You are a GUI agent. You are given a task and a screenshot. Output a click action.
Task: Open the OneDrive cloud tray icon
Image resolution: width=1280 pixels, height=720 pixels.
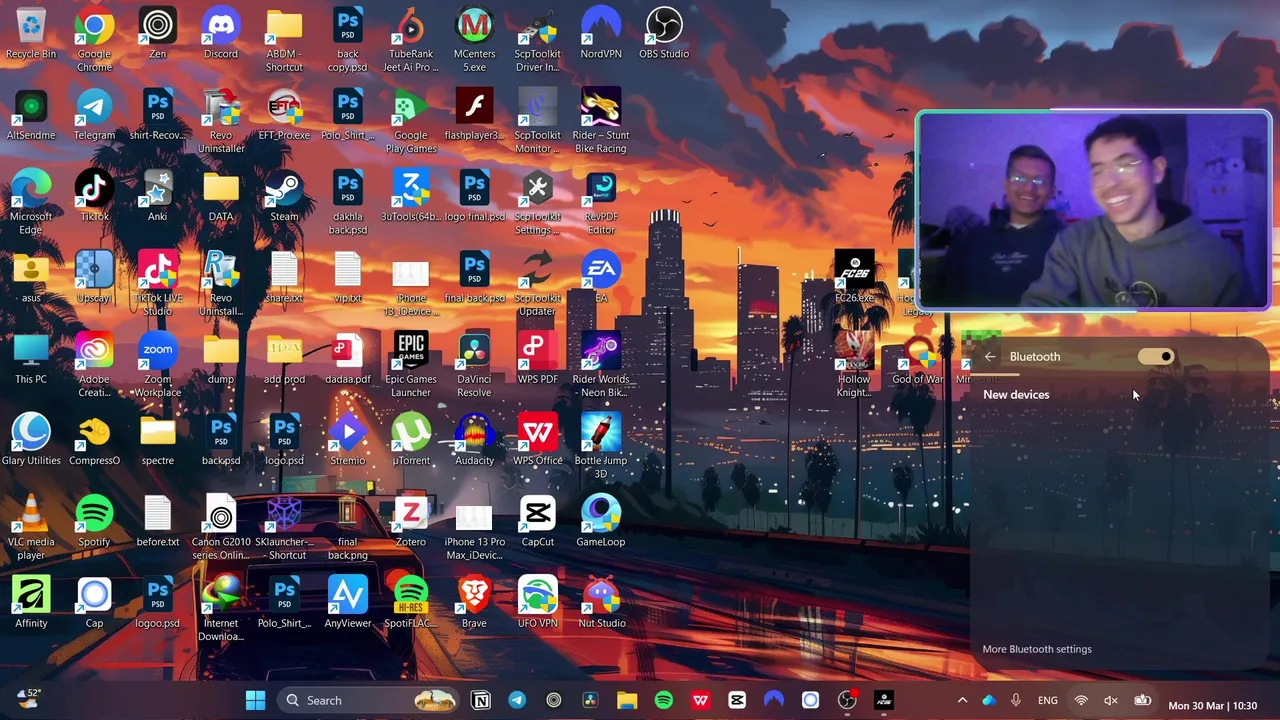click(x=989, y=700)
